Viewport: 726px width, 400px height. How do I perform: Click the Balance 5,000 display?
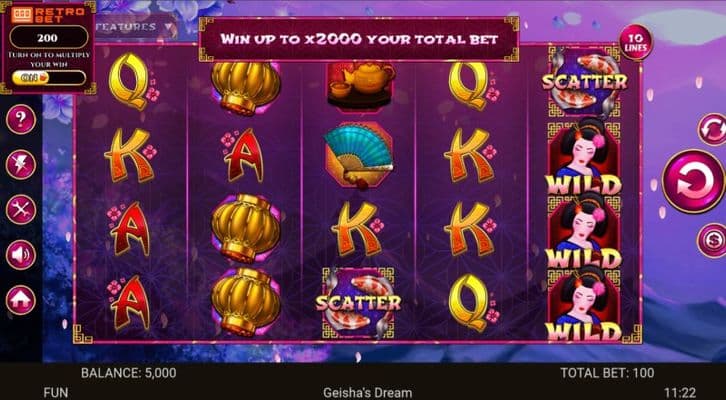[x=128, y=373]
